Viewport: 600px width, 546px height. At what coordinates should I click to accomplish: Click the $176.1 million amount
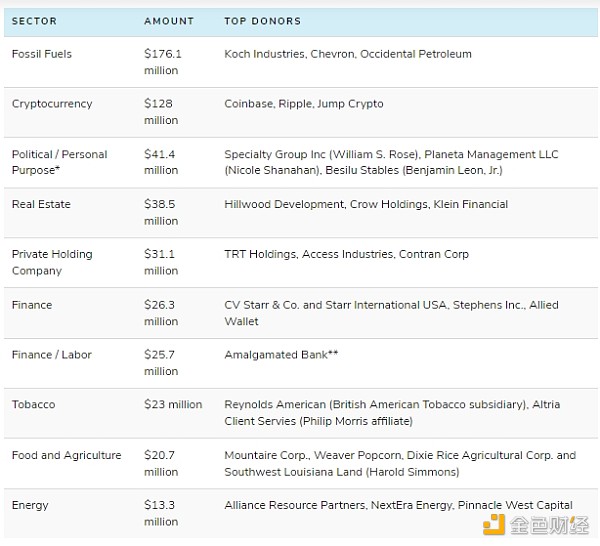[163, 62]
